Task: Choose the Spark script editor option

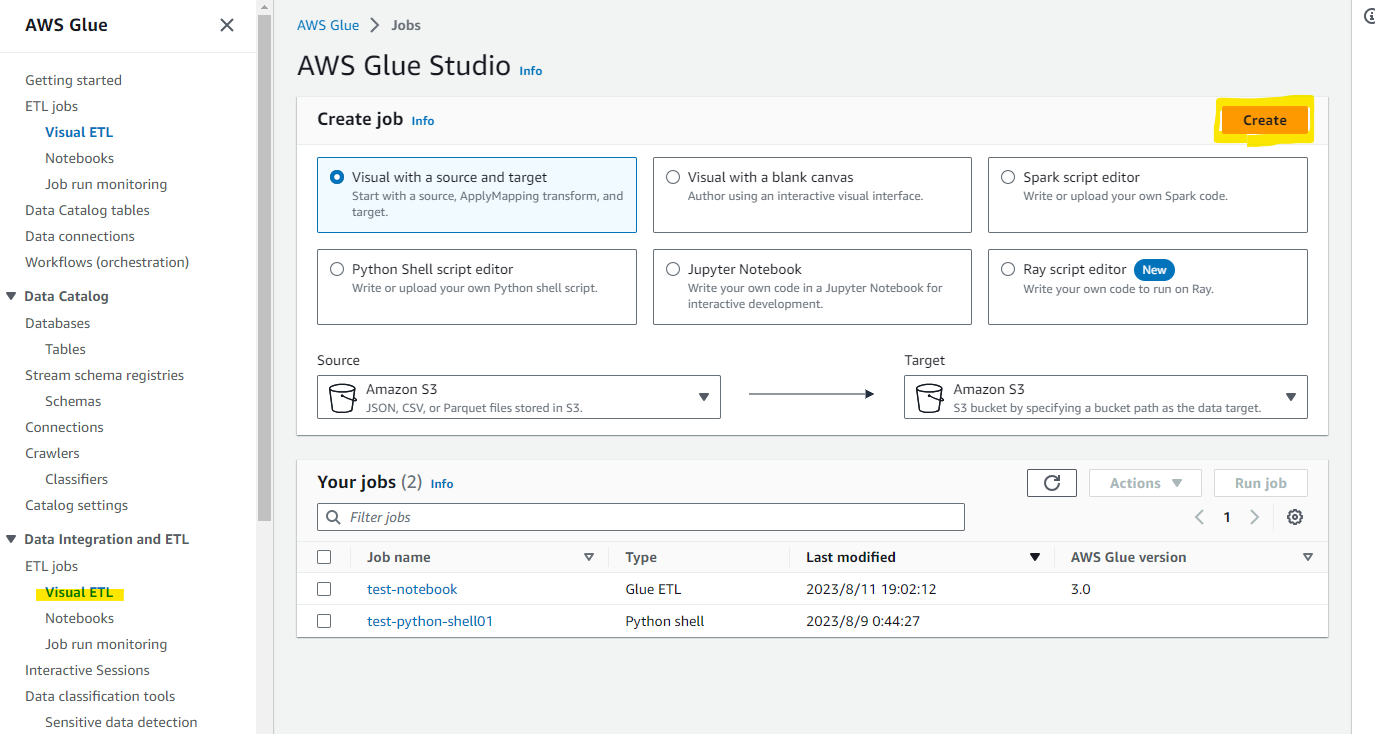Action: [1008, 177]
